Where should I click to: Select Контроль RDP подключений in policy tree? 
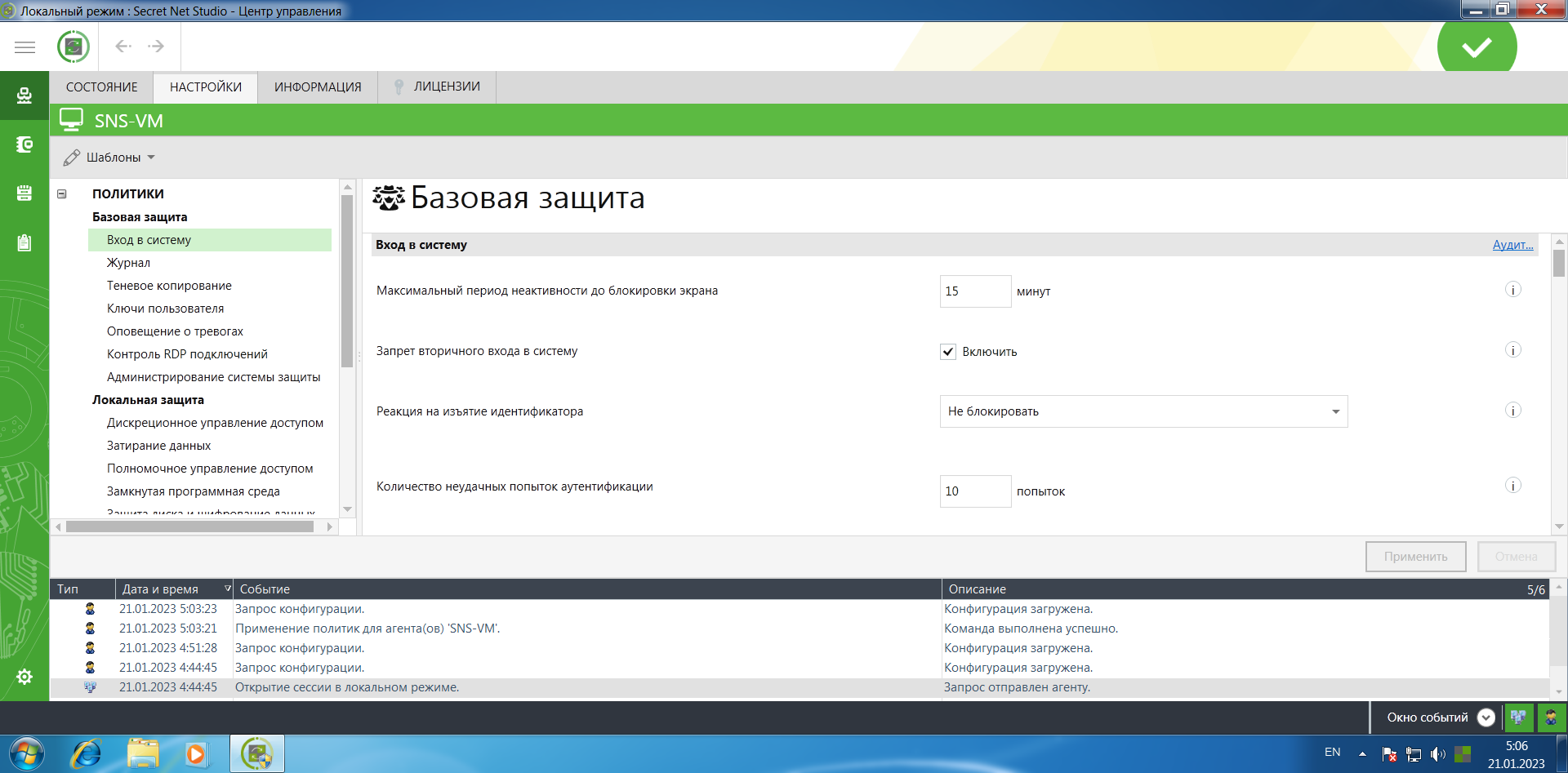point(187,354)
